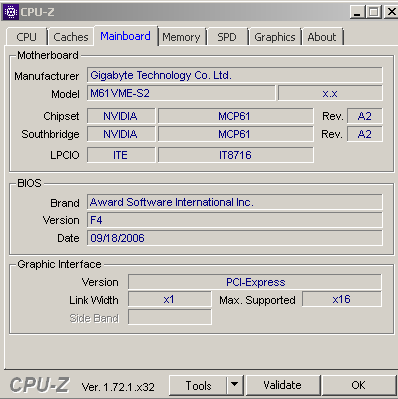
Task: Open the About tab
Action: (x=322, y=37)
